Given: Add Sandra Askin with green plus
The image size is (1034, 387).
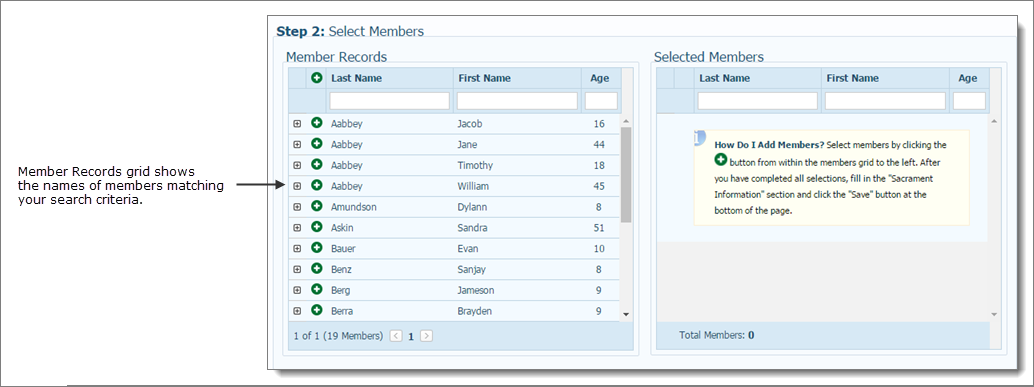Looking at the screenshot, I should tap(317, 227).
